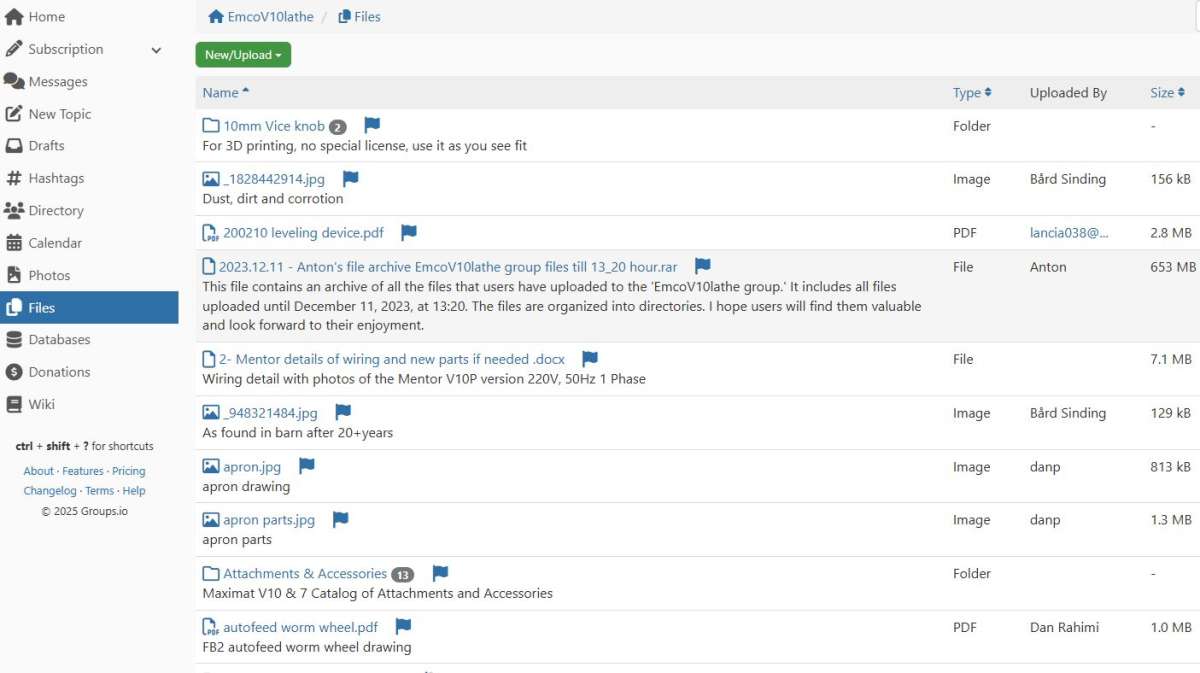Click the Calendar icon in sidebar

pyautogui.click(x=14, y=243)
